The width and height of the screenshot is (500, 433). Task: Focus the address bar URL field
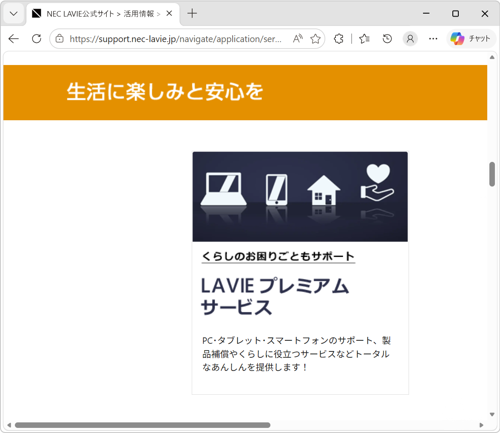[175, 39]
